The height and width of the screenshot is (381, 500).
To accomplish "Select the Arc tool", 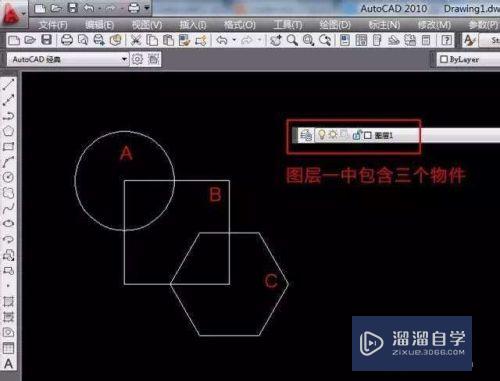I will (9, 162).
